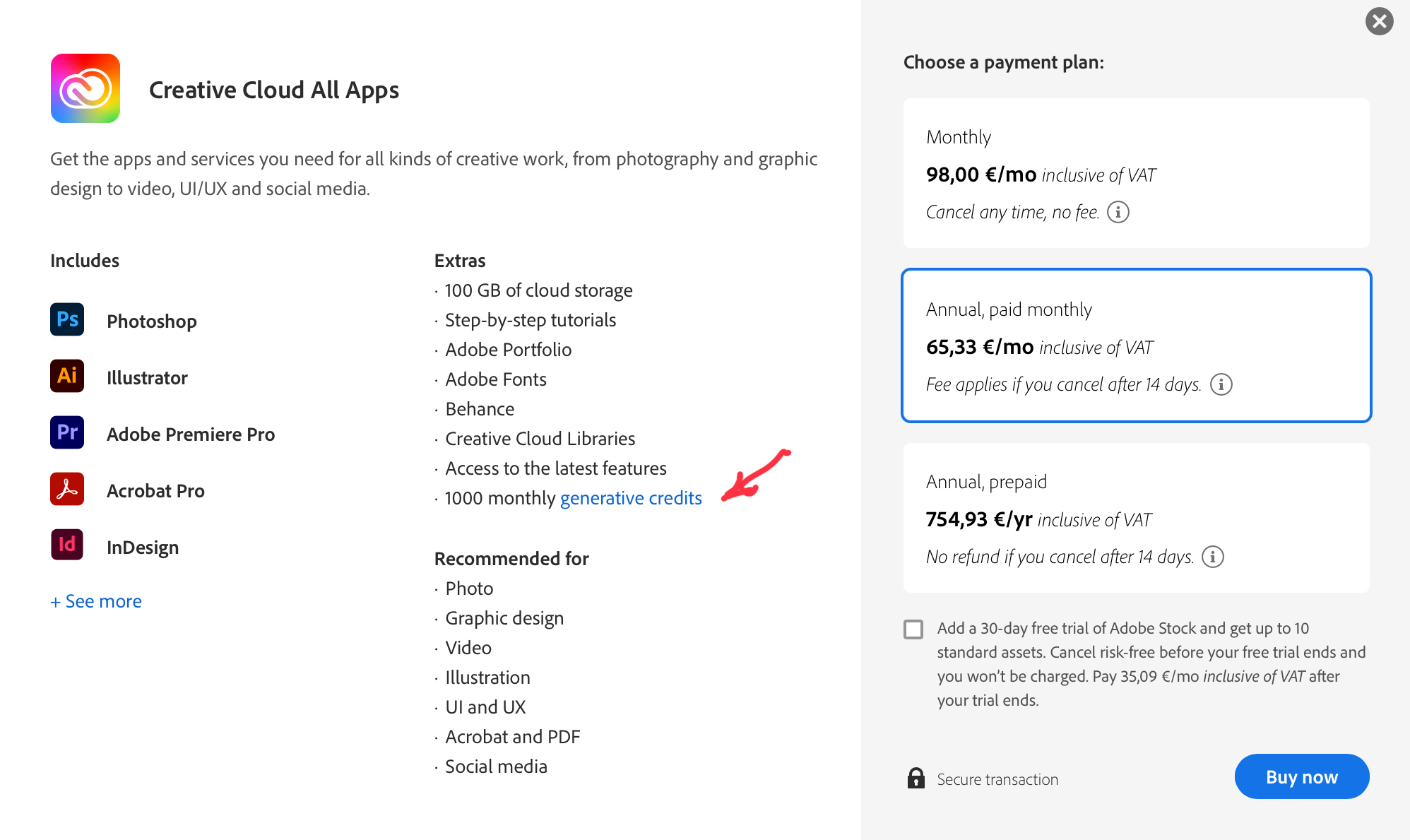Click the info icon on the Annual, paid monthly plan
Viewport: 1410px width, 840px height.
pyautogui.click(x=1223, y=384)
